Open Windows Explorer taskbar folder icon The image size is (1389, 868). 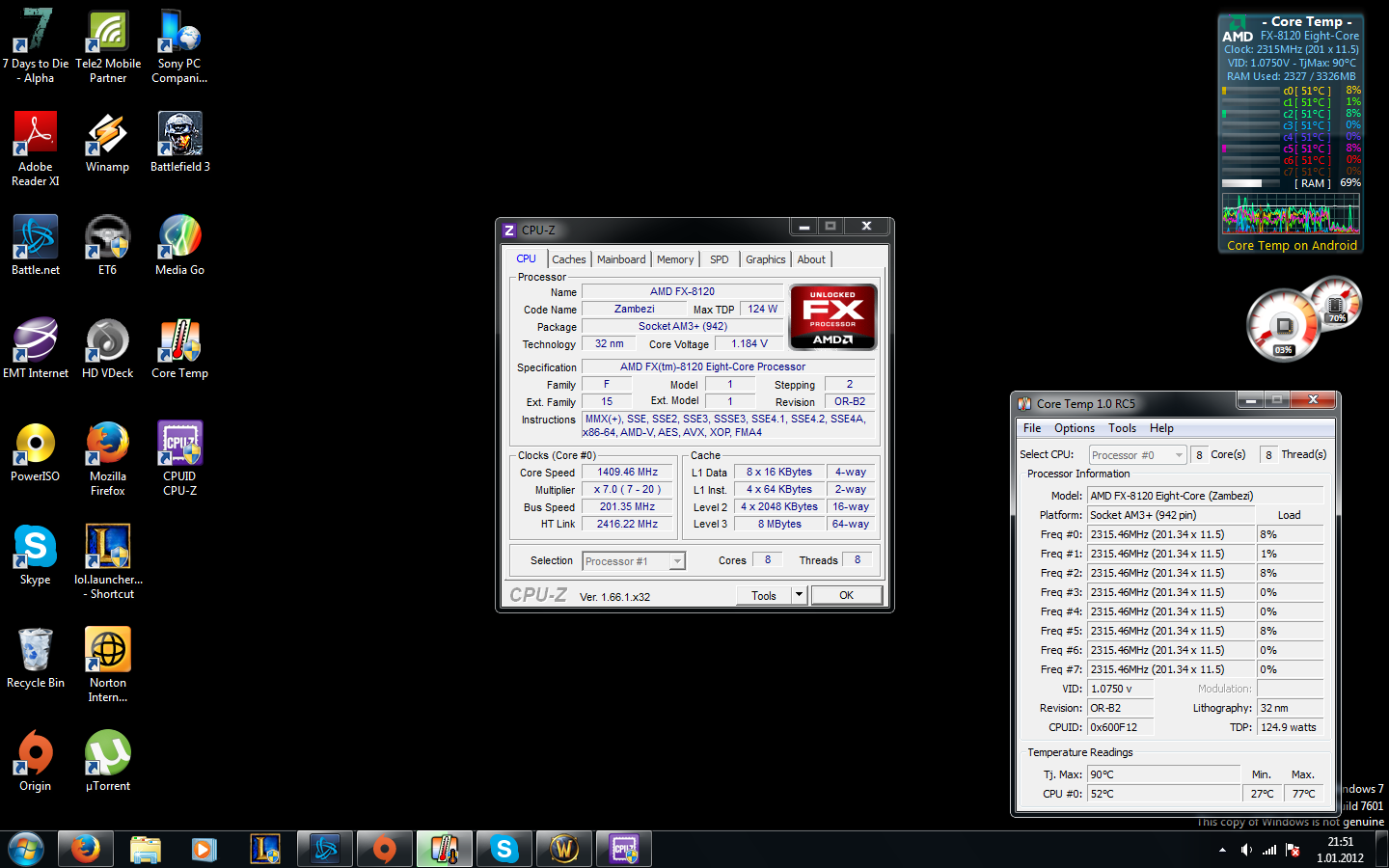(x=145, y=849)
